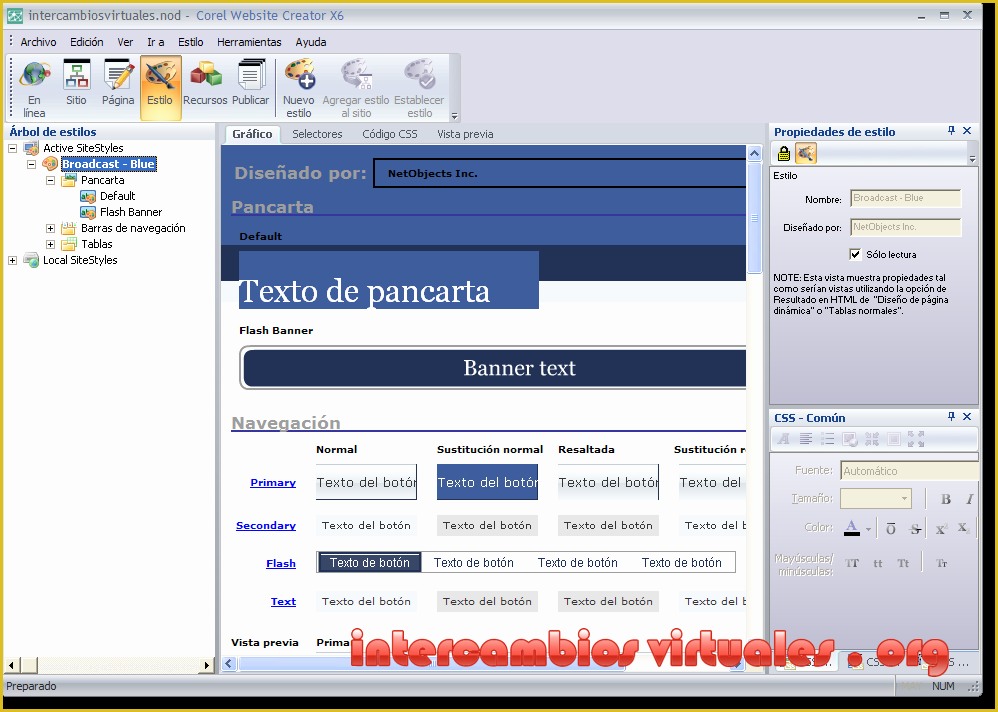Select Flash Banner tree item
This screenshot has width=998, height=712.
point(130,213)
